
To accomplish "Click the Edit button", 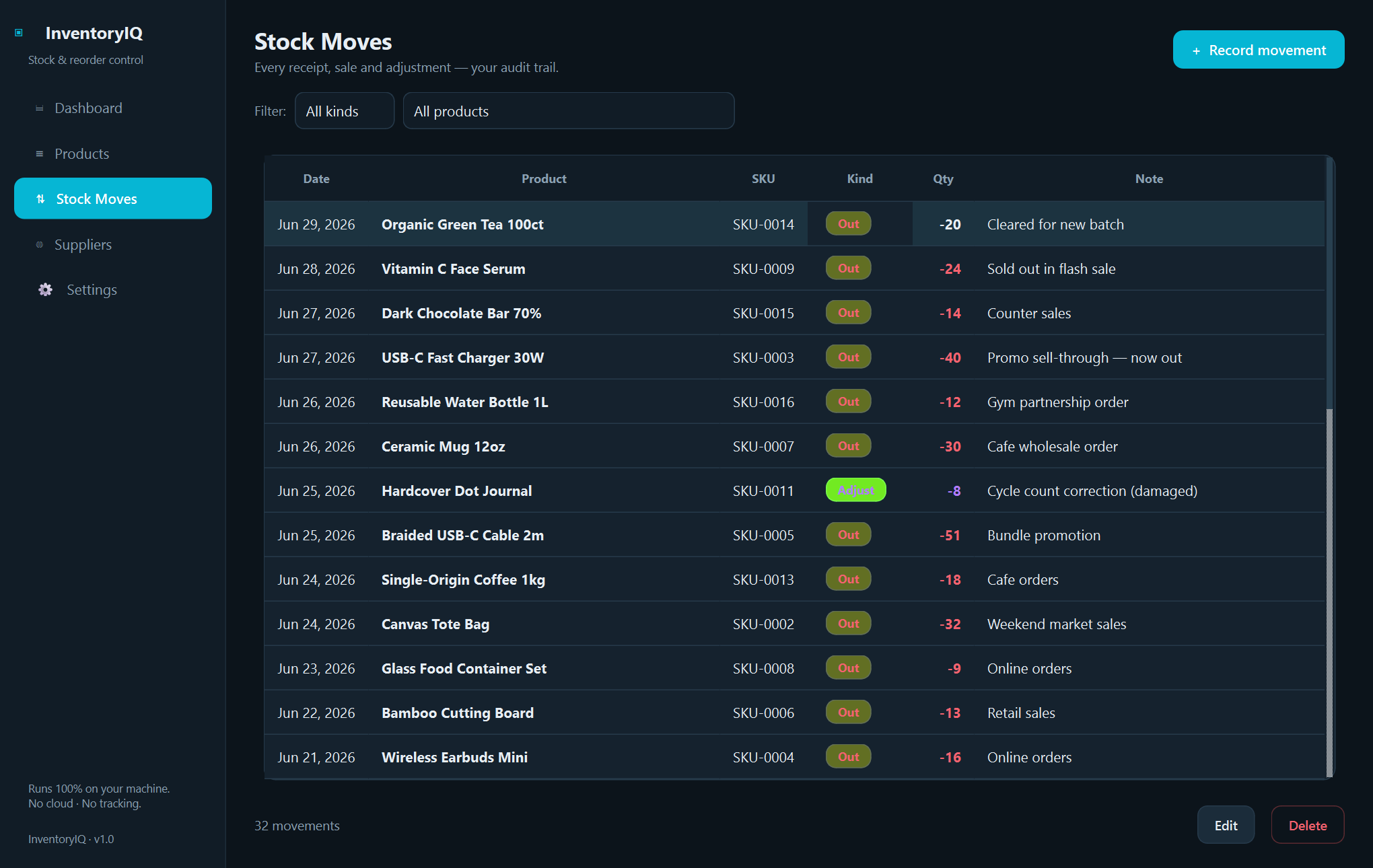I will click(x=1226, y=825).
